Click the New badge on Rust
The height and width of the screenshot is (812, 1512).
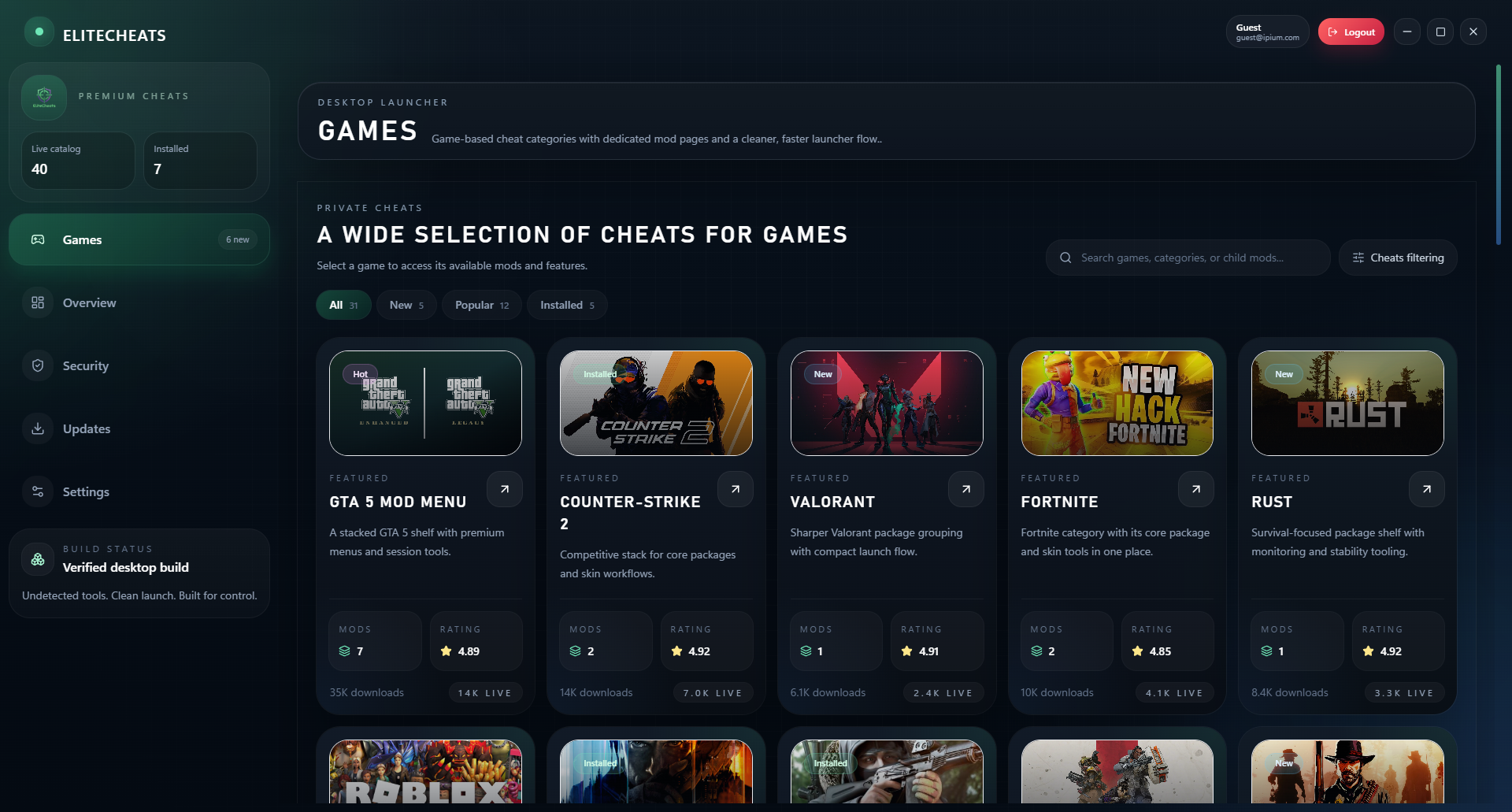pos(1284,374)
